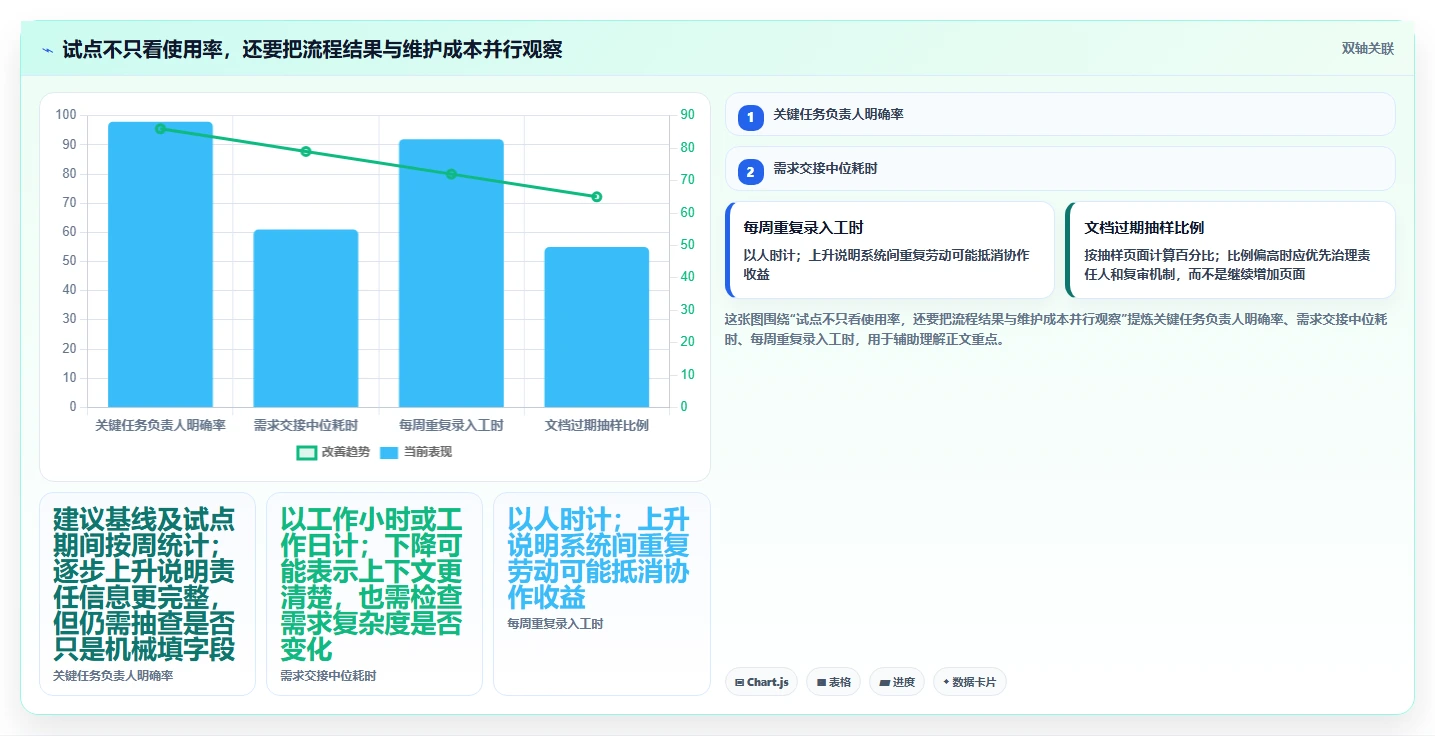The height and width of the screenshot is (736, 1435).
Task: Click the bar for 文档过期抽样比例
Action: [597, 327]
